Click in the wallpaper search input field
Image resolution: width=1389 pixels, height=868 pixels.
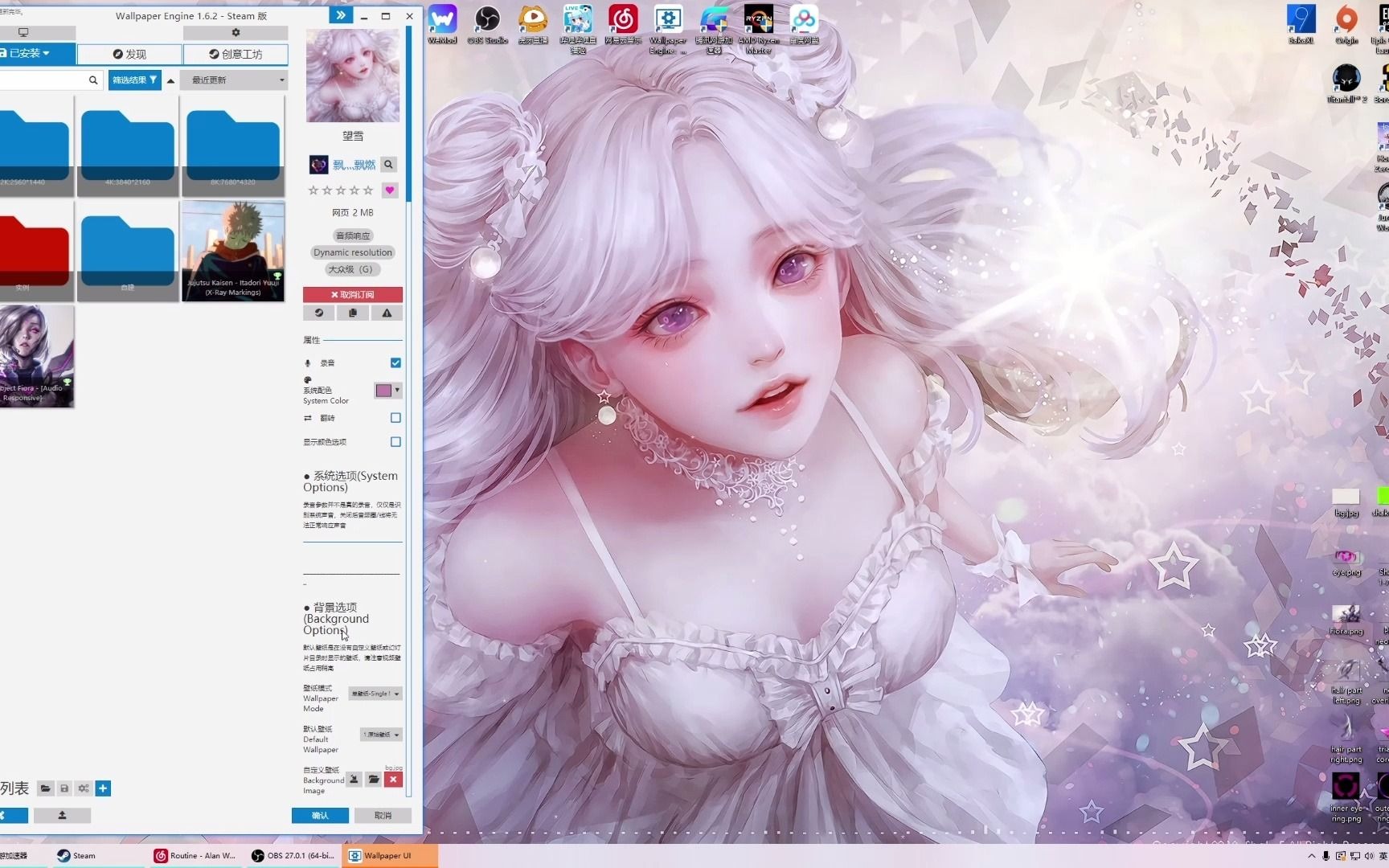42,80
